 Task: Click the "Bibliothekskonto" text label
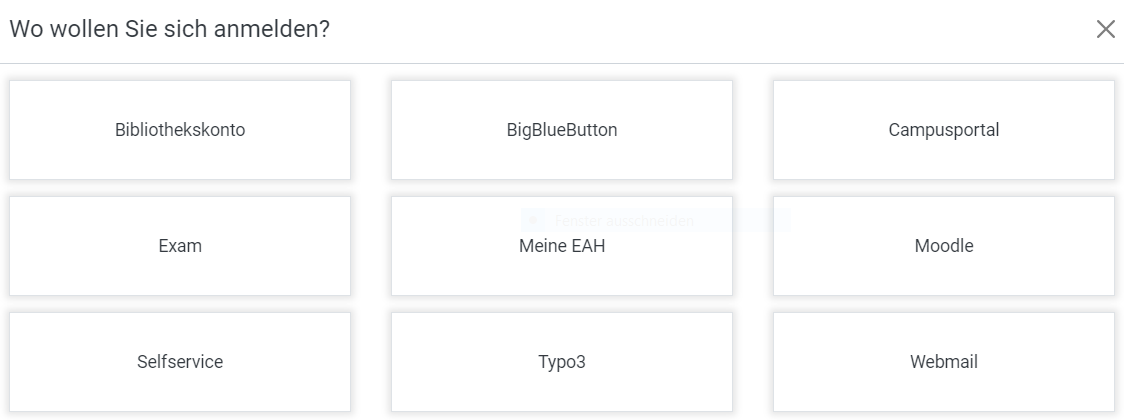pyautogui.click(x=180, y=130)
